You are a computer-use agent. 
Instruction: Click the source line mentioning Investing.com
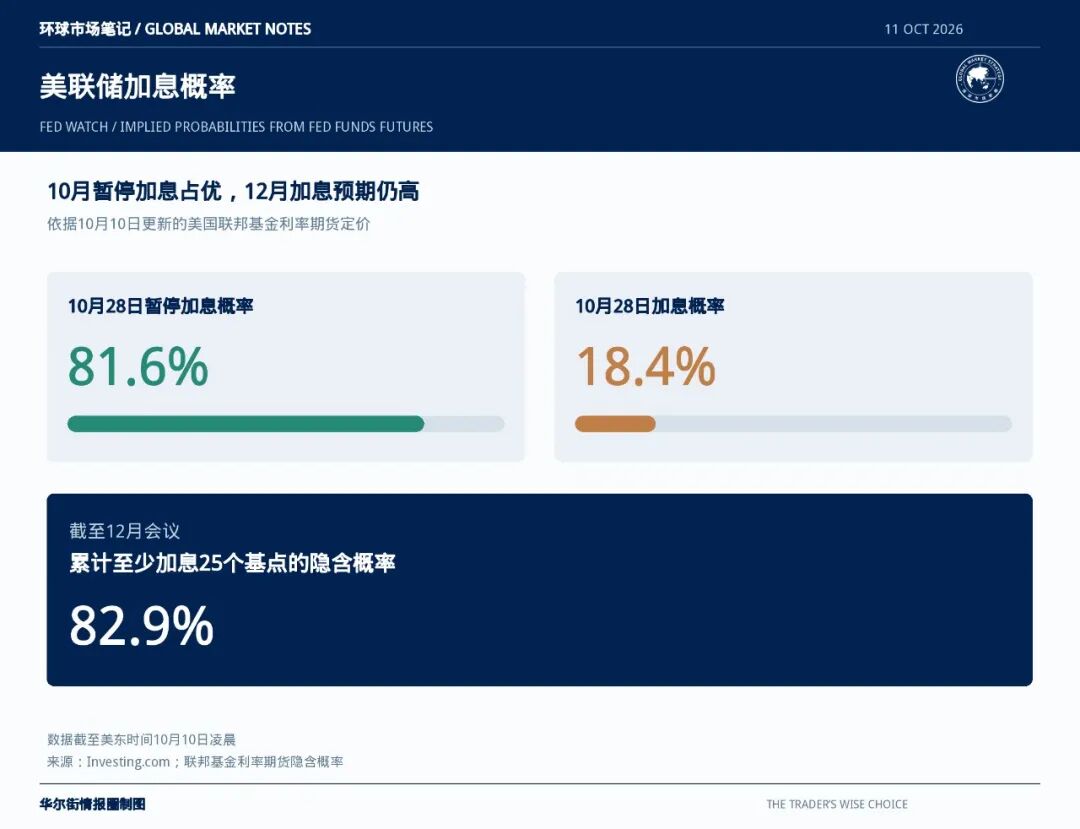point(195,762)
